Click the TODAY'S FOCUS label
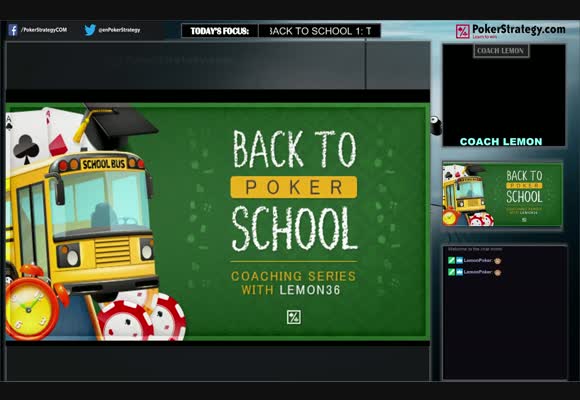The image size is (580, 400). pos(219,31)
